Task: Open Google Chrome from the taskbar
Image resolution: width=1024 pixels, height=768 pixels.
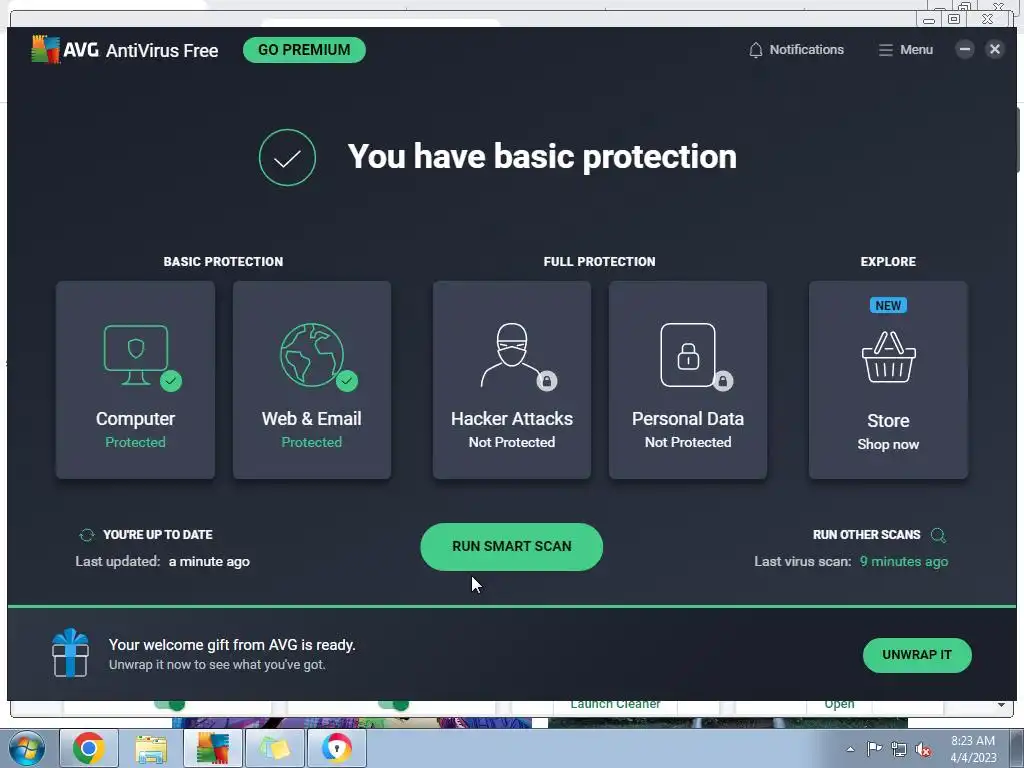Action: (89, 748)
